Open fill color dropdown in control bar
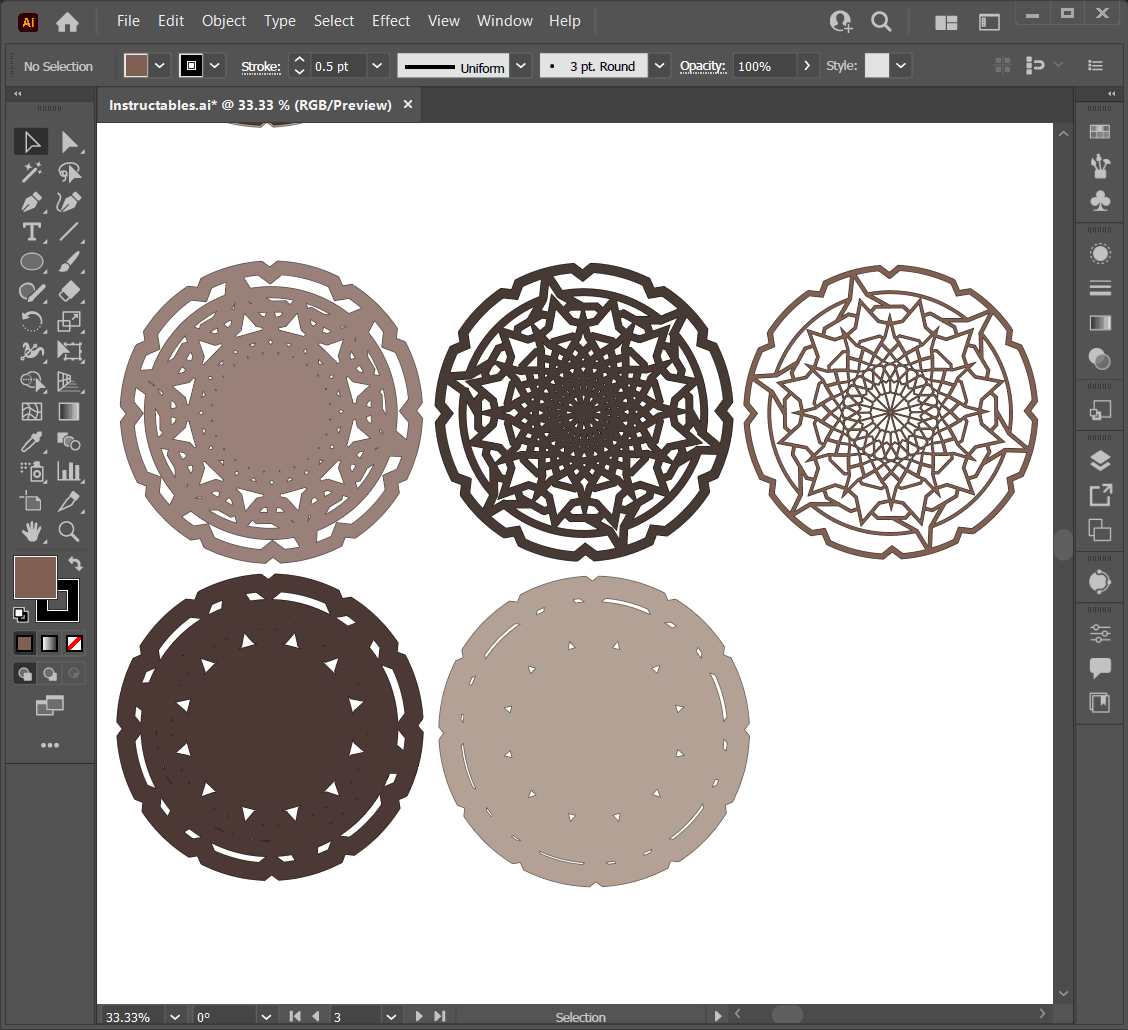The width and height of the screenshot is (1128, 1030). pyautogui.click(x=160, y=65)
